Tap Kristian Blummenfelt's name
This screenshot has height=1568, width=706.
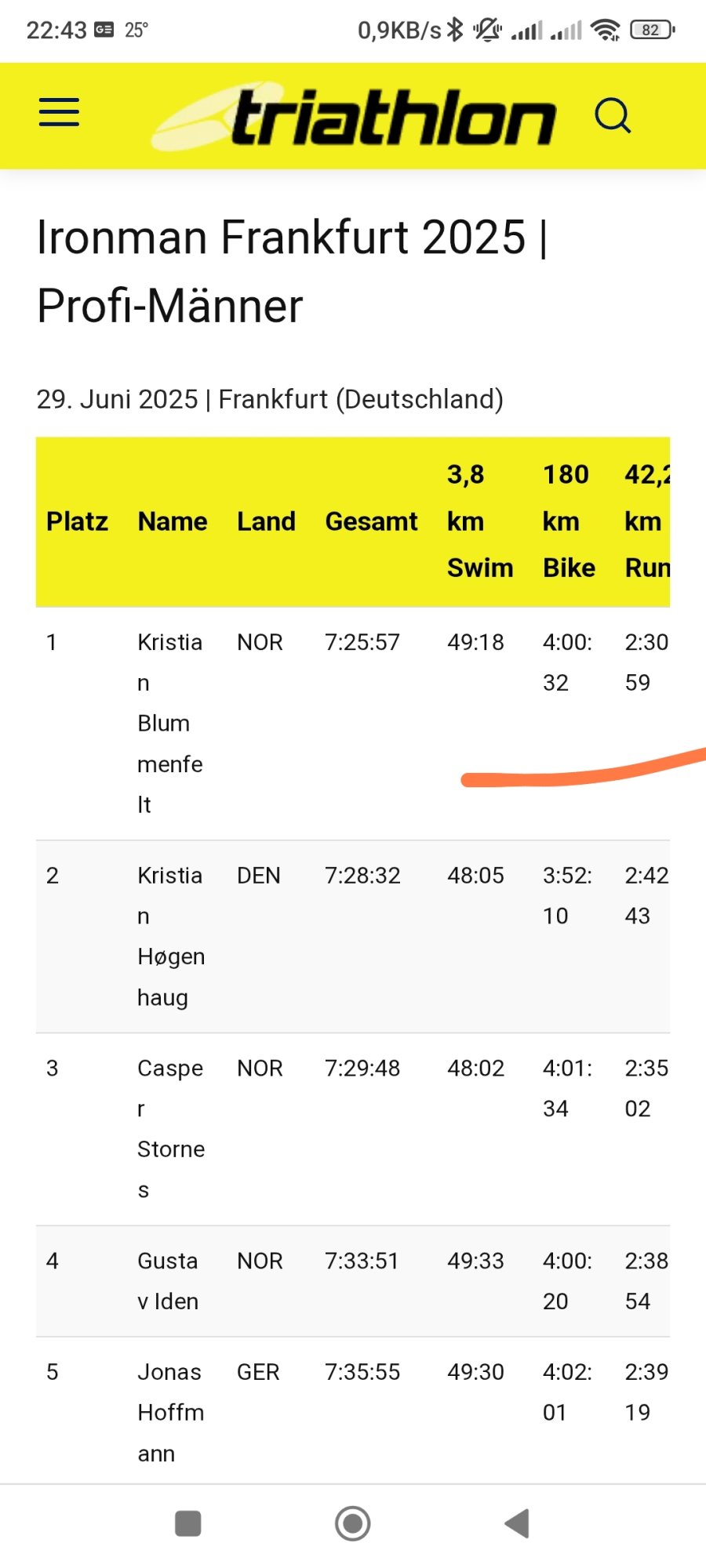tap(170, 723)
